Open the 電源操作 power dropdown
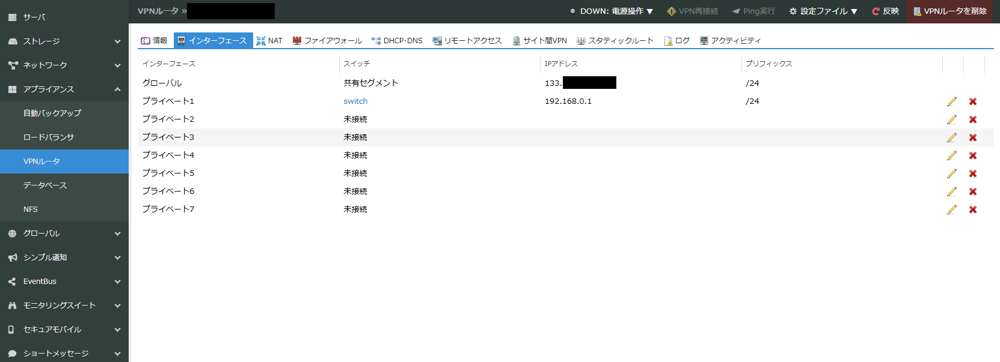1000x362 pixels. [x=612, y=11]
